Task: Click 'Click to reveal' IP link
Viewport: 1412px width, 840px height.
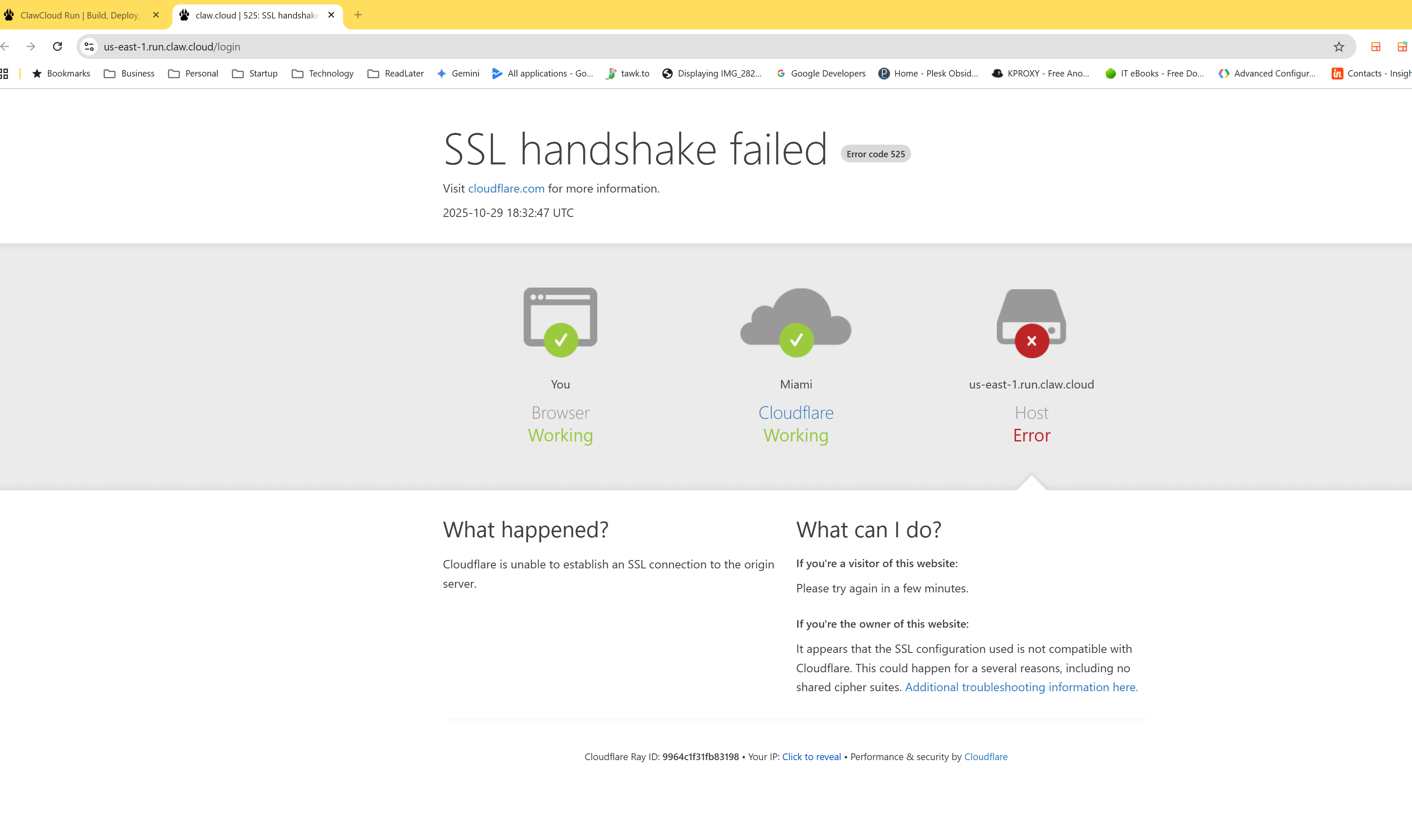Action: coord(811,757)
